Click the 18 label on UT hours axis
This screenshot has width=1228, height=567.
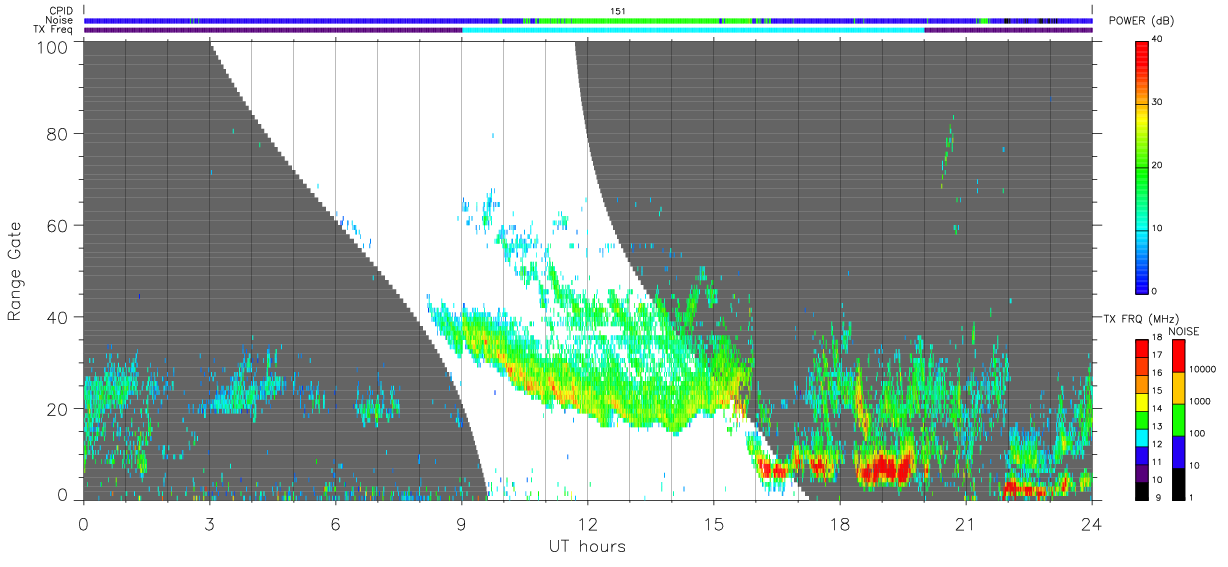click(840, 523)
